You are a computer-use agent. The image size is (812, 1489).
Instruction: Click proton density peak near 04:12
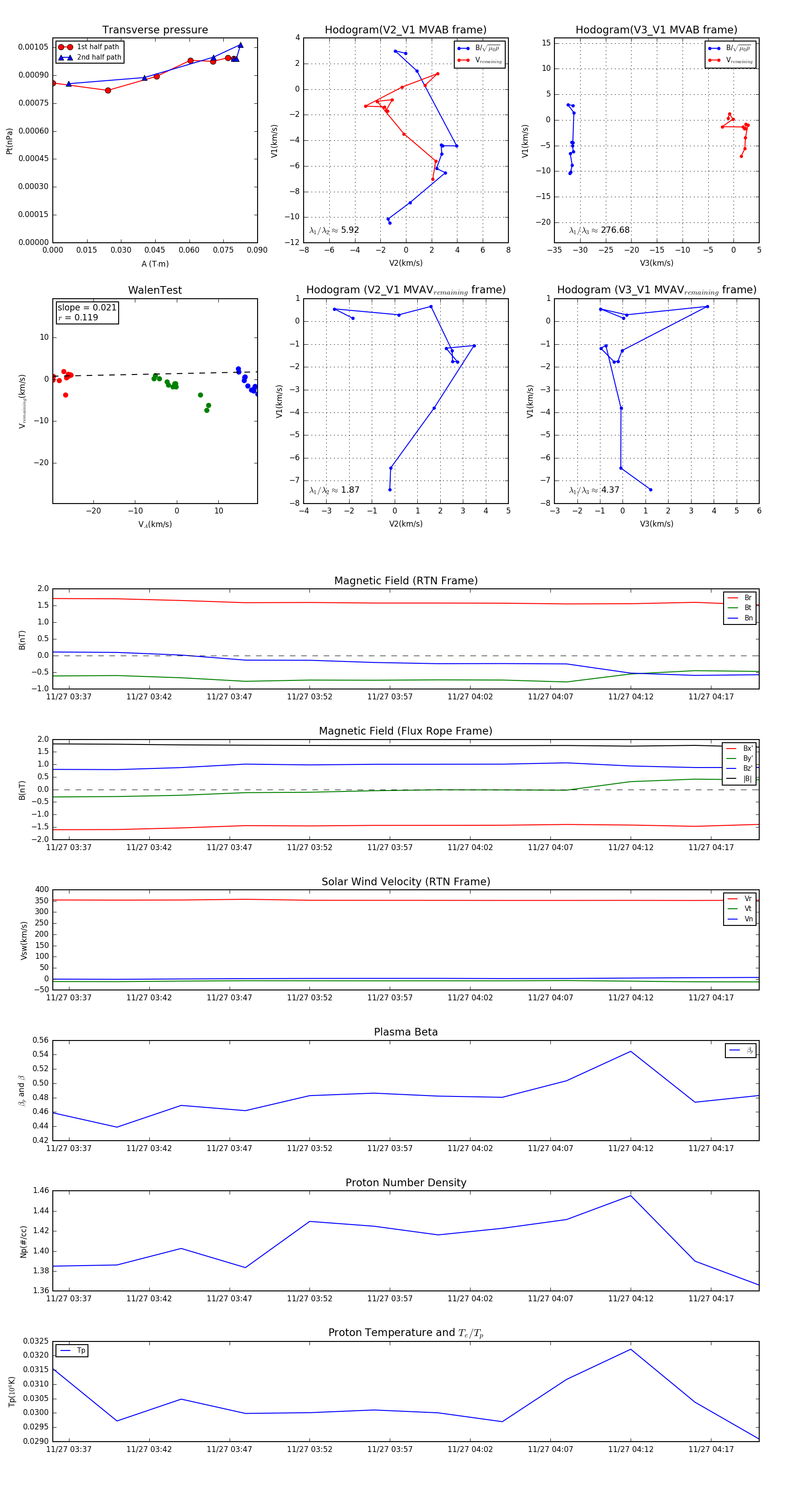pyautogui.click(x=631, y=1195)
